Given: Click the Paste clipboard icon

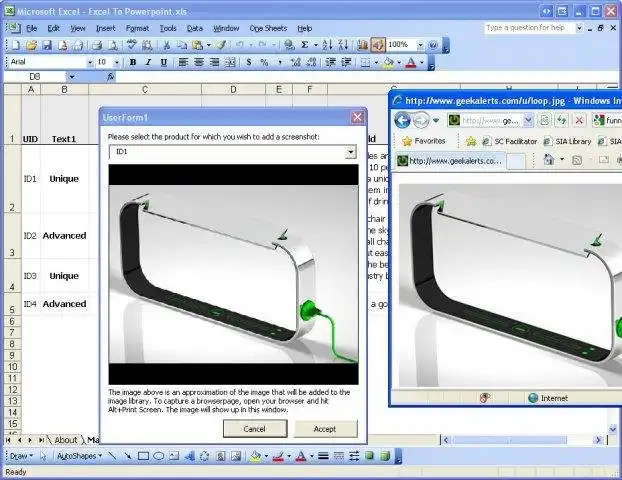Looking at the screenshot, I should pyautogui.click(x=197, y=45).
